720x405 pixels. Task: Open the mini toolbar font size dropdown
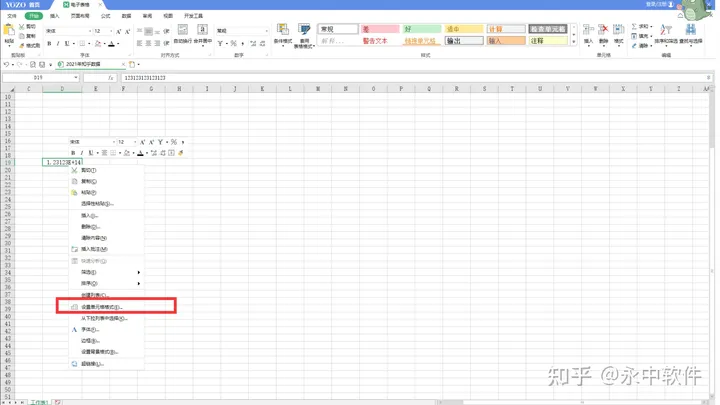point(135,142)
